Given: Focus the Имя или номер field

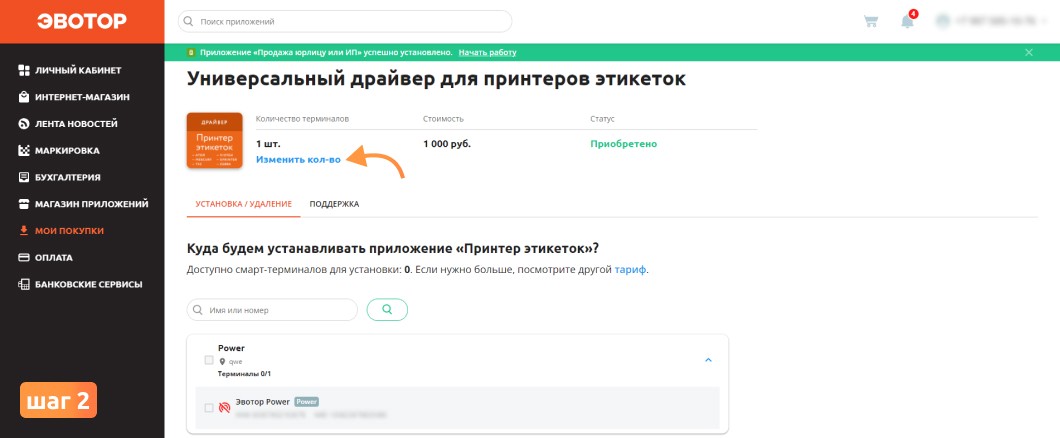Looking at the screenshot, I should [272, 310].
